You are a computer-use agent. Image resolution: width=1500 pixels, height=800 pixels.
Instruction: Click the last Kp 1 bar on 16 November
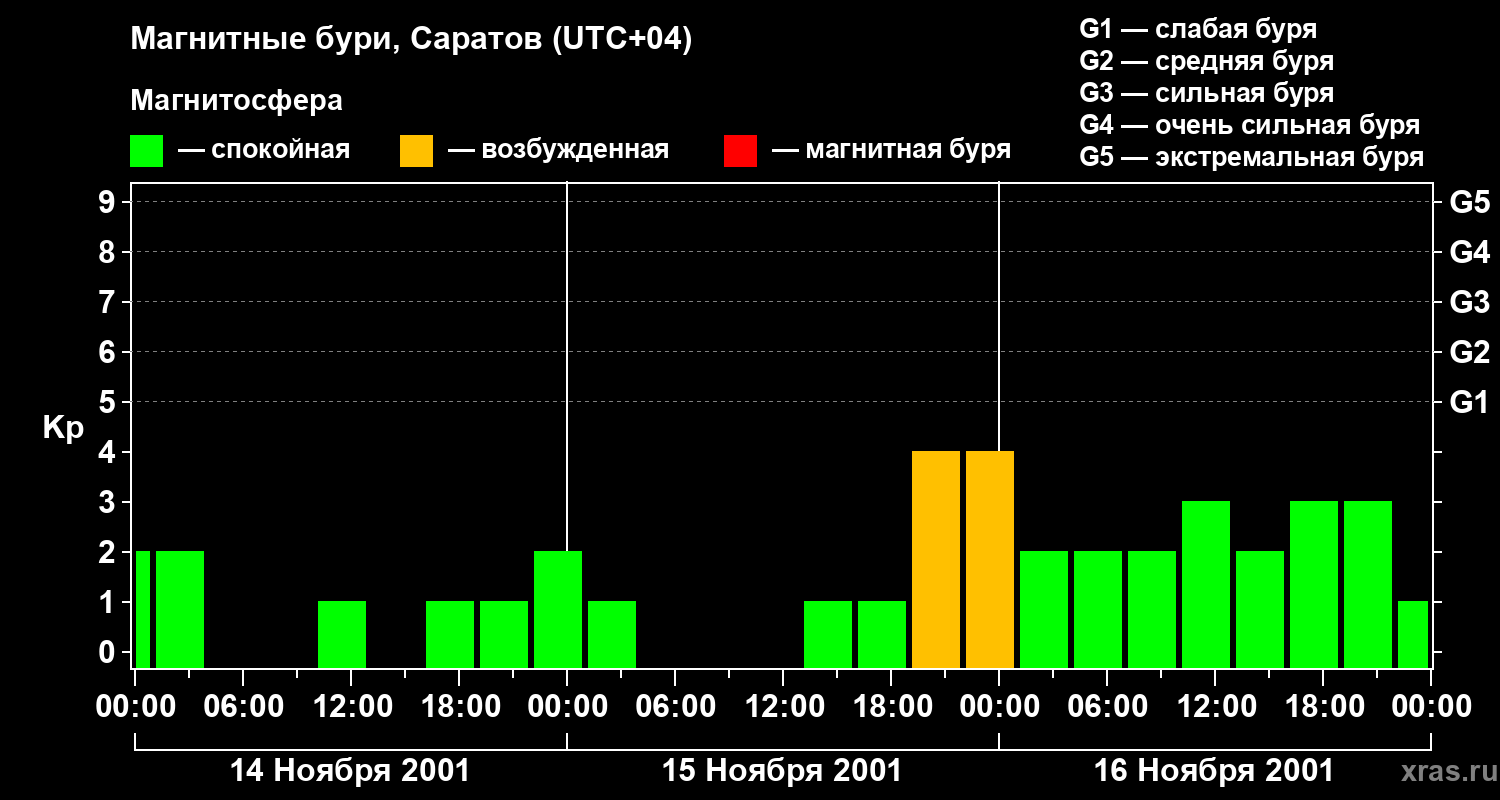[1413, 635]
